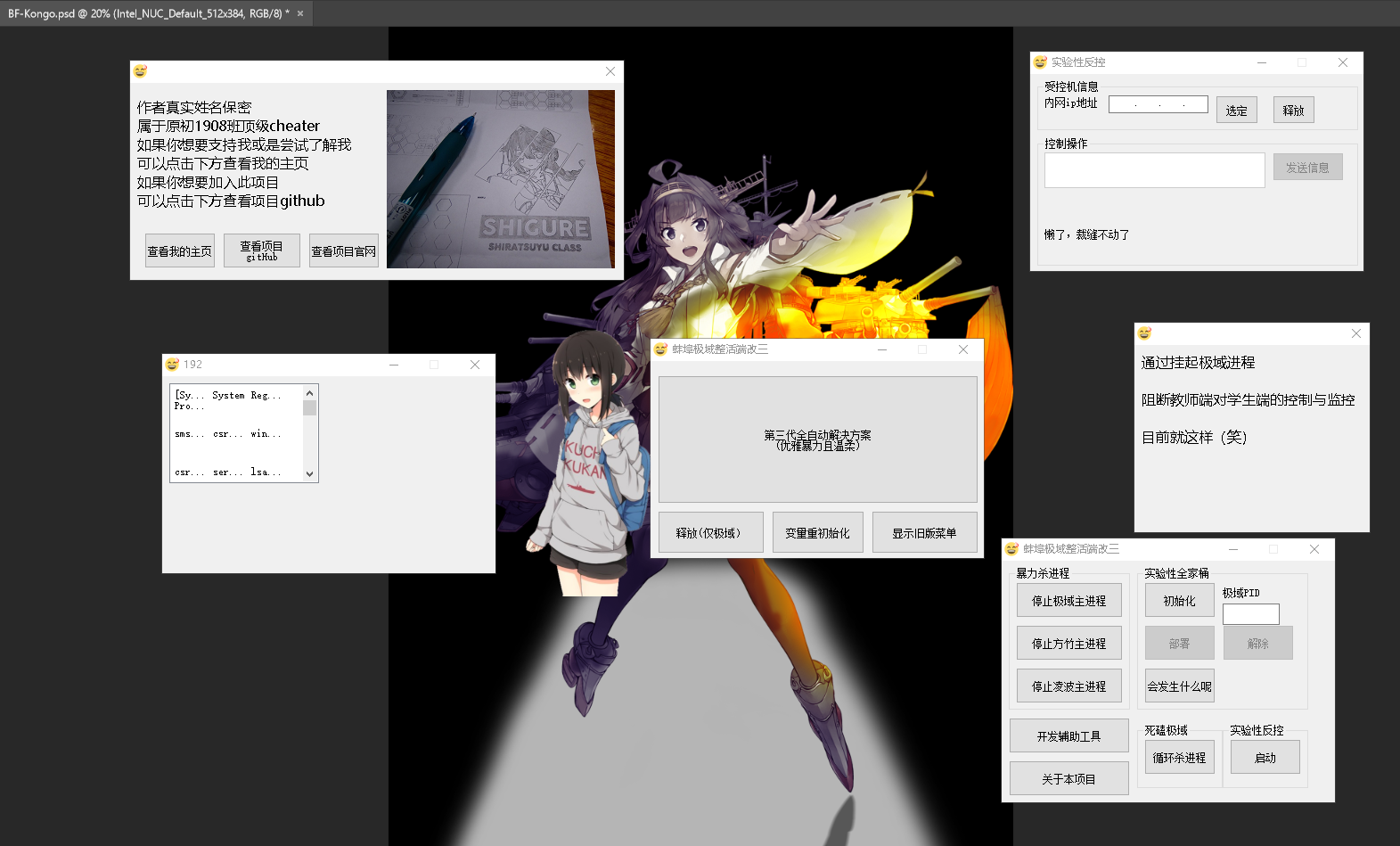
Task: Click smiley icon of author info window
Action: pos(140,71)
